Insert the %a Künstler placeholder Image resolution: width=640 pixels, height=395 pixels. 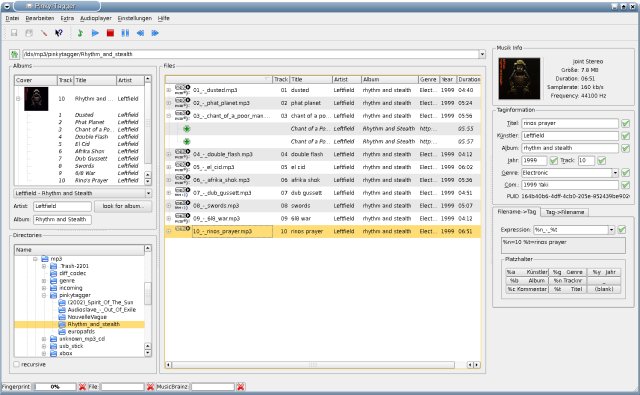527,272
